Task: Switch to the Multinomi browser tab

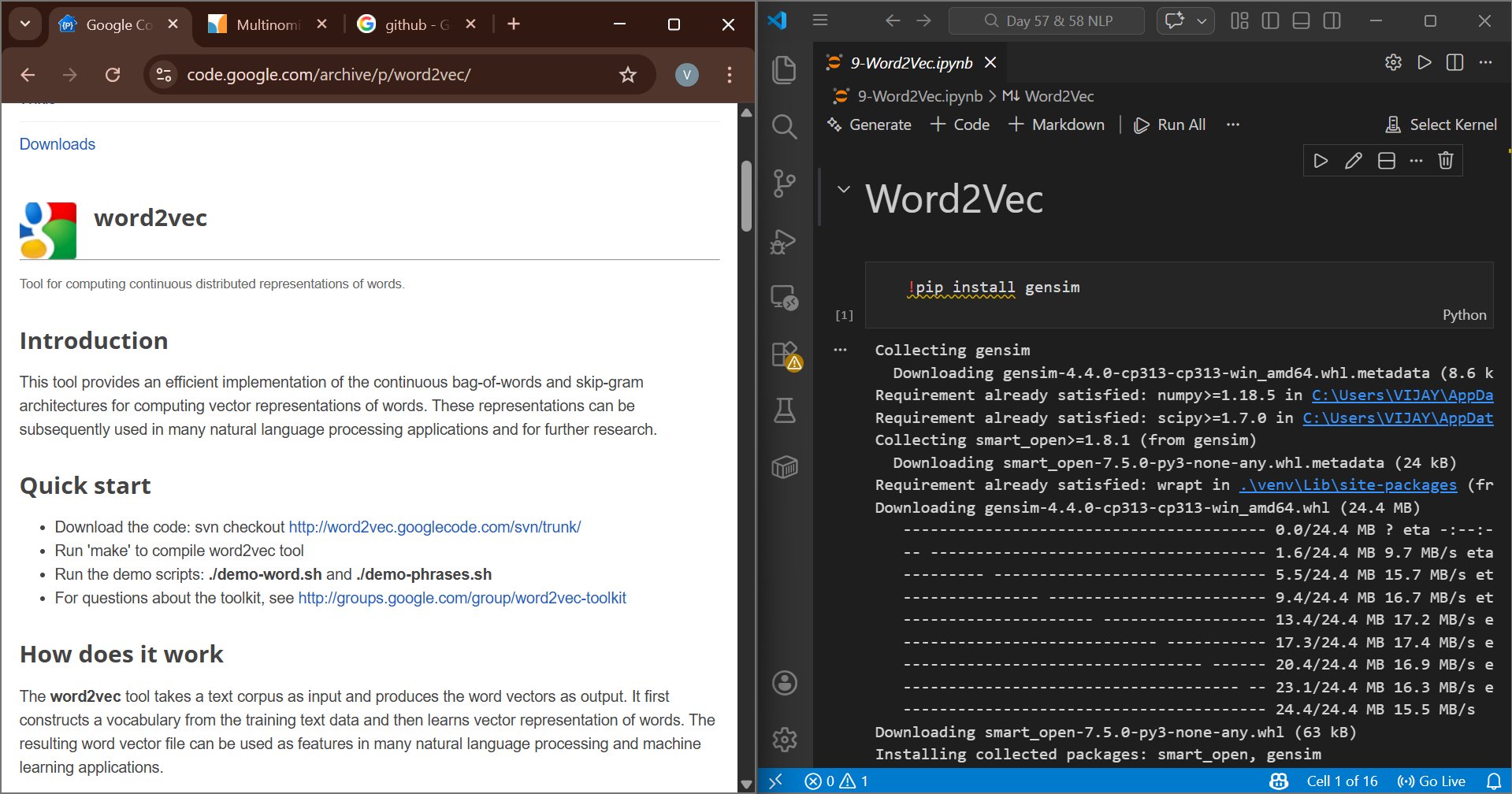Action: point(267,24)
